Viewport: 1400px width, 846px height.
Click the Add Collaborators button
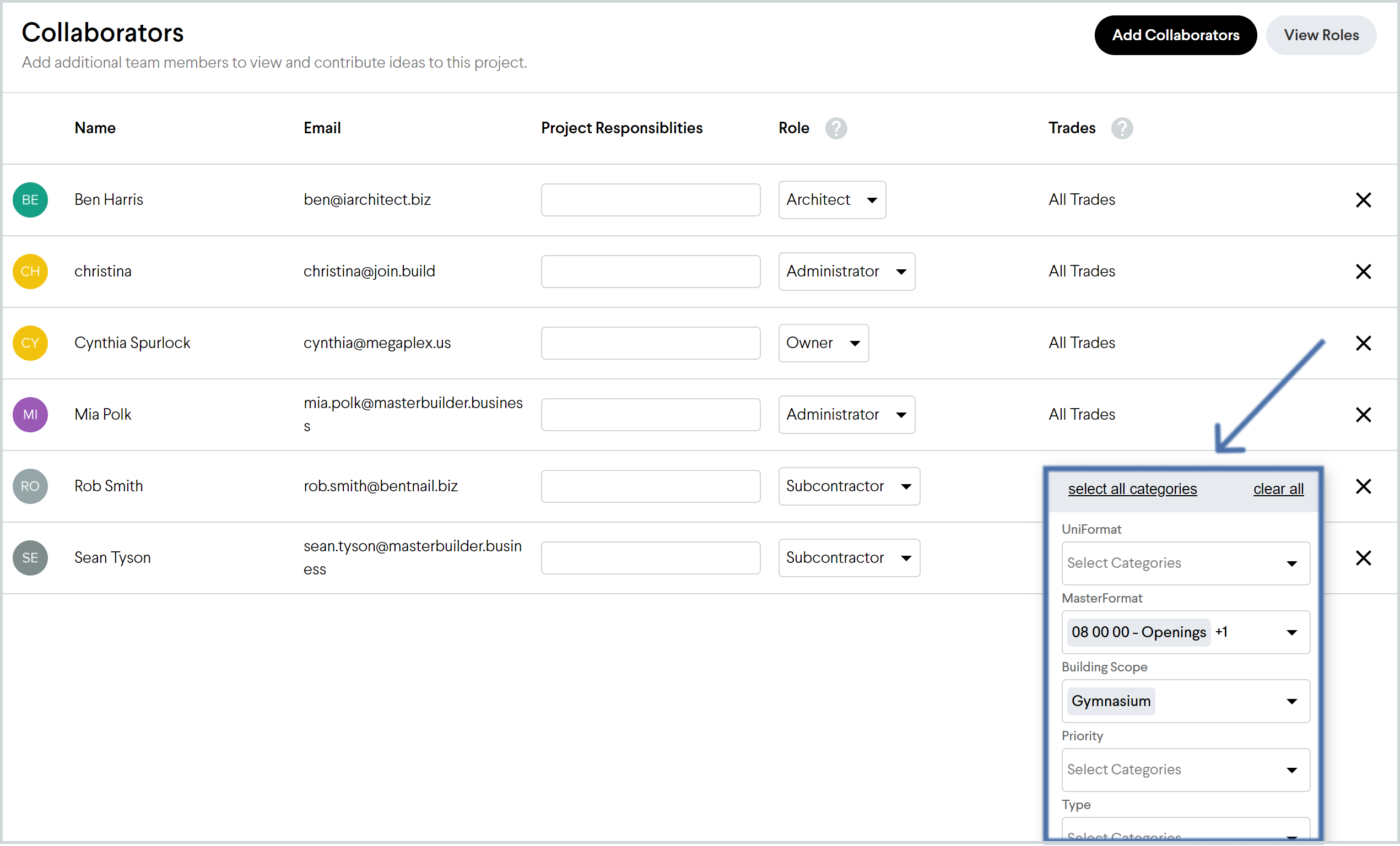tap(1176, 35)
